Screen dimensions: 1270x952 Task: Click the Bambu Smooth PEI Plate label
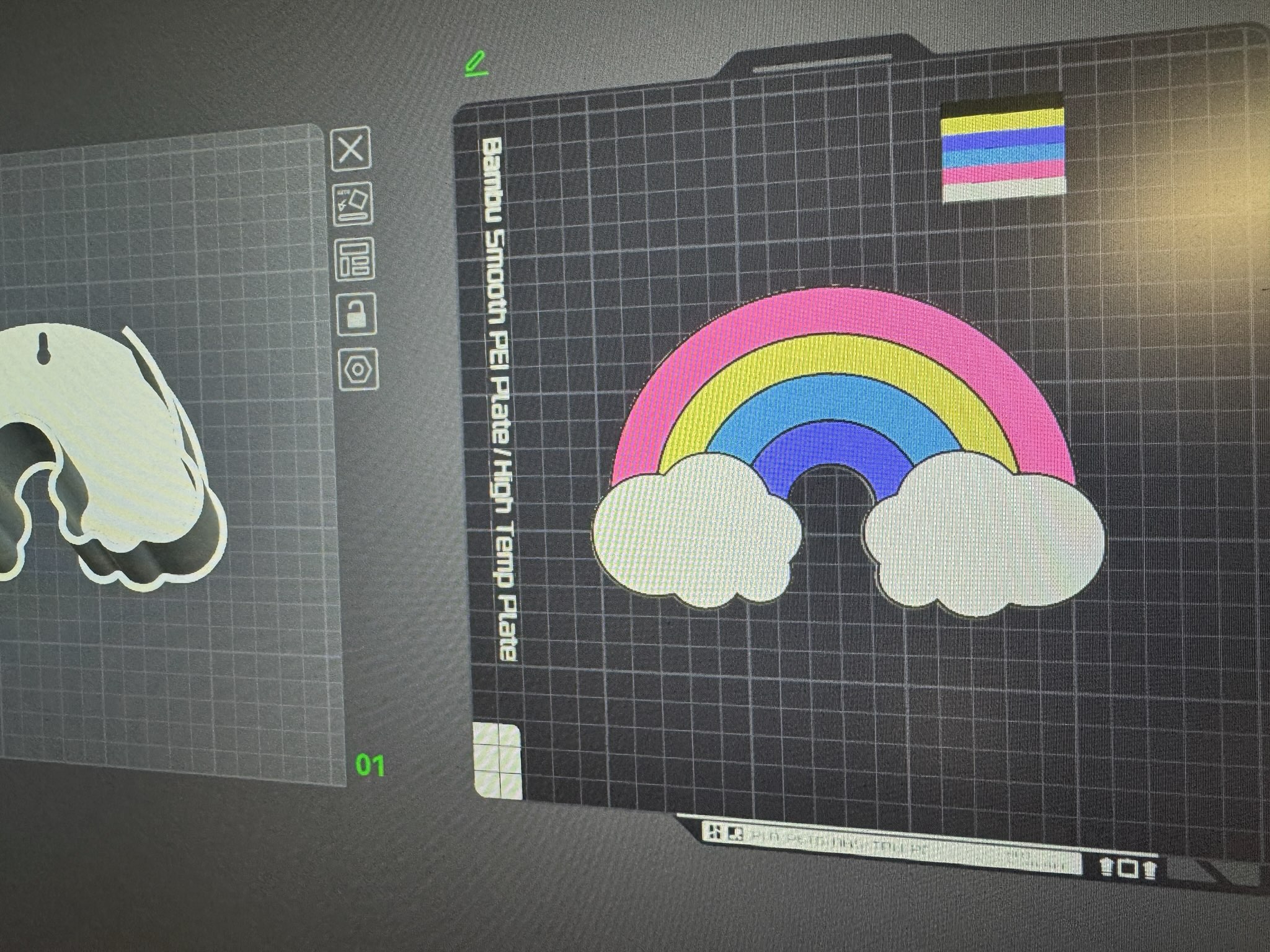[499, 400]
